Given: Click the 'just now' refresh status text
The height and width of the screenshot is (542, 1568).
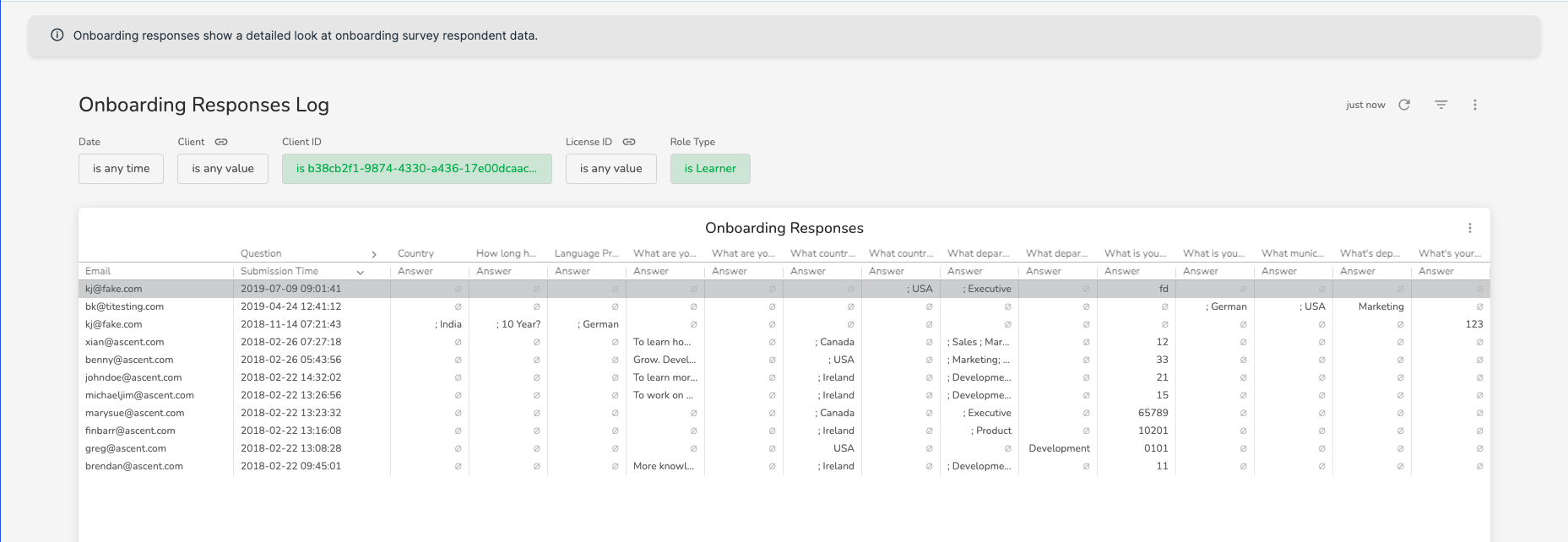Looking at the screenshot, I should point(1365,105).
